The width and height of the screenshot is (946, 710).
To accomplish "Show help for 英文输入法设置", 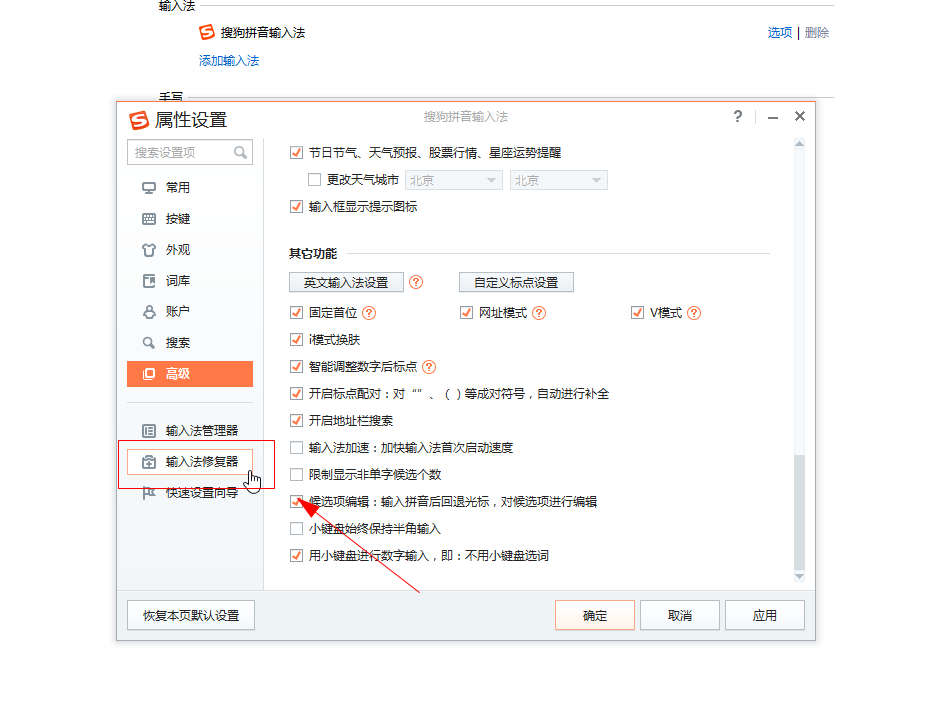I will tap(416, 282).
